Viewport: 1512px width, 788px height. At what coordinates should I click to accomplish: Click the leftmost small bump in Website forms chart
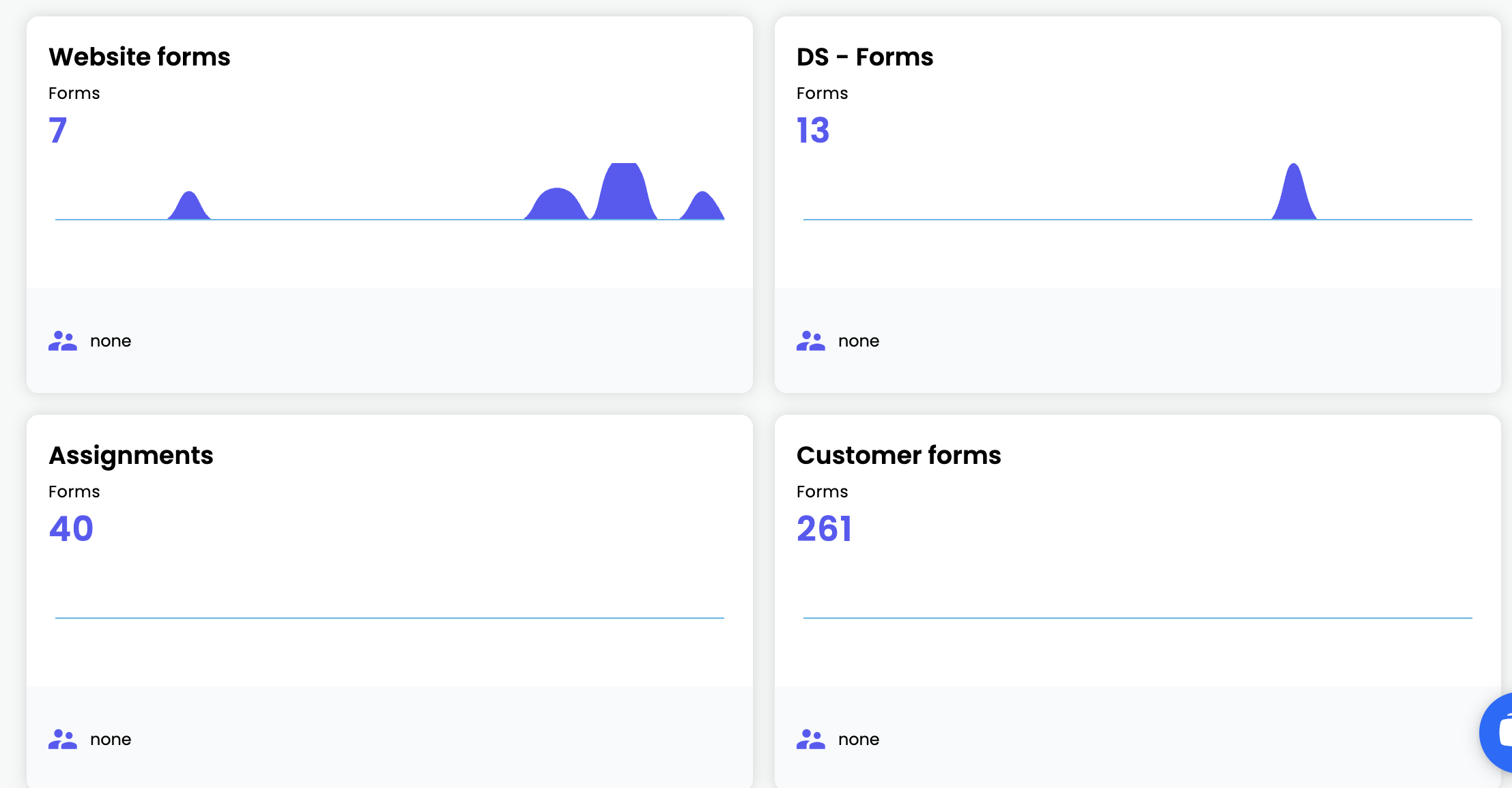(x=189, y=207)
